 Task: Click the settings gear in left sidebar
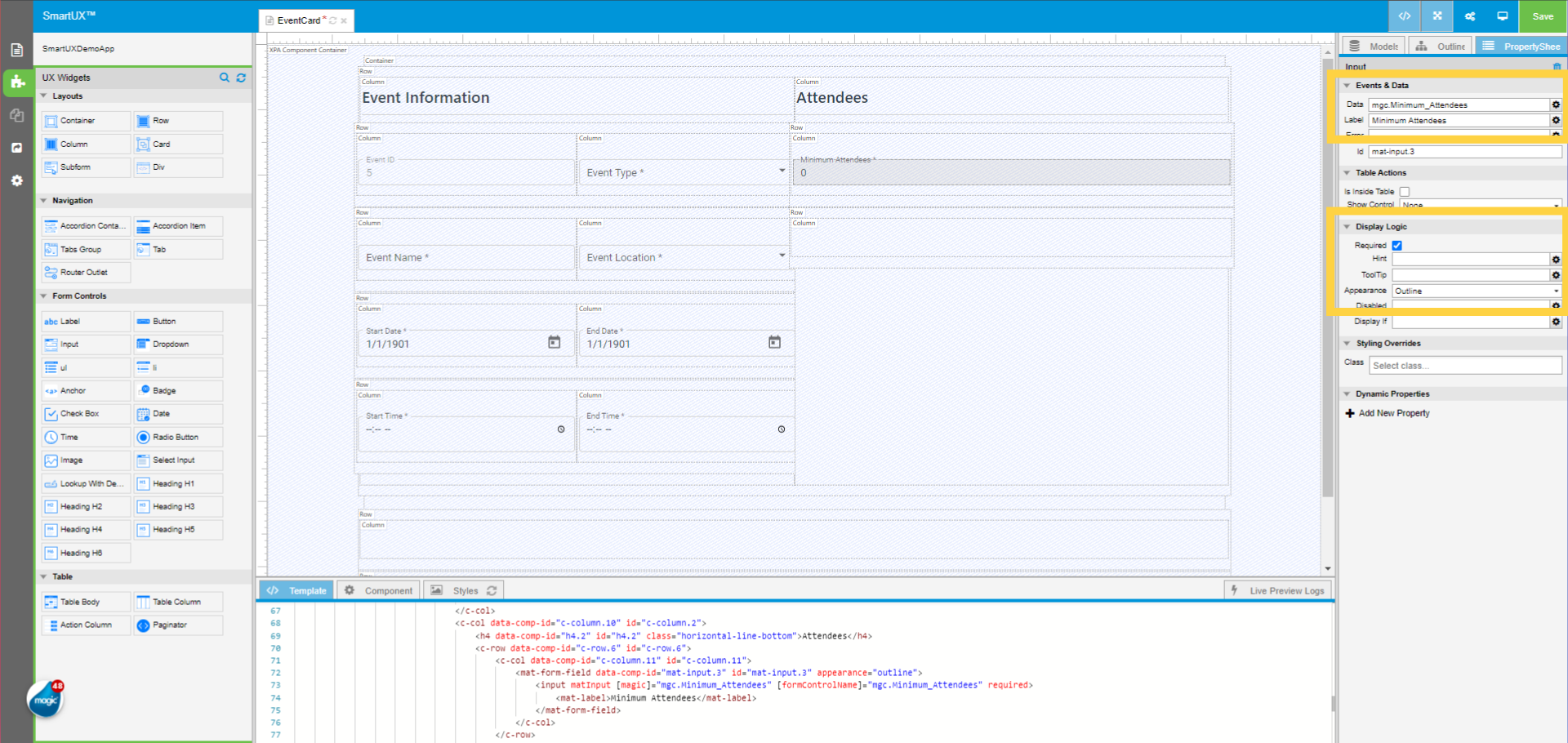(x=17, y=180)
